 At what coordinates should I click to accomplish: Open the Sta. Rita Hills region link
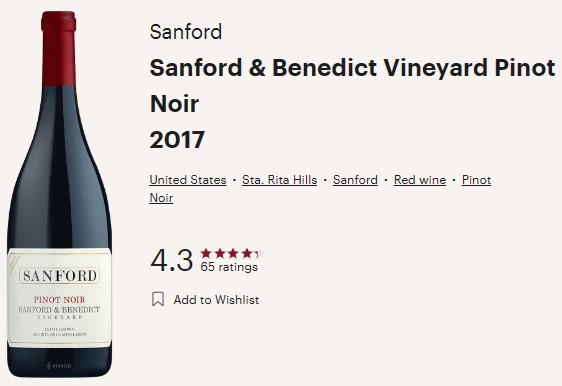(280, 180)
